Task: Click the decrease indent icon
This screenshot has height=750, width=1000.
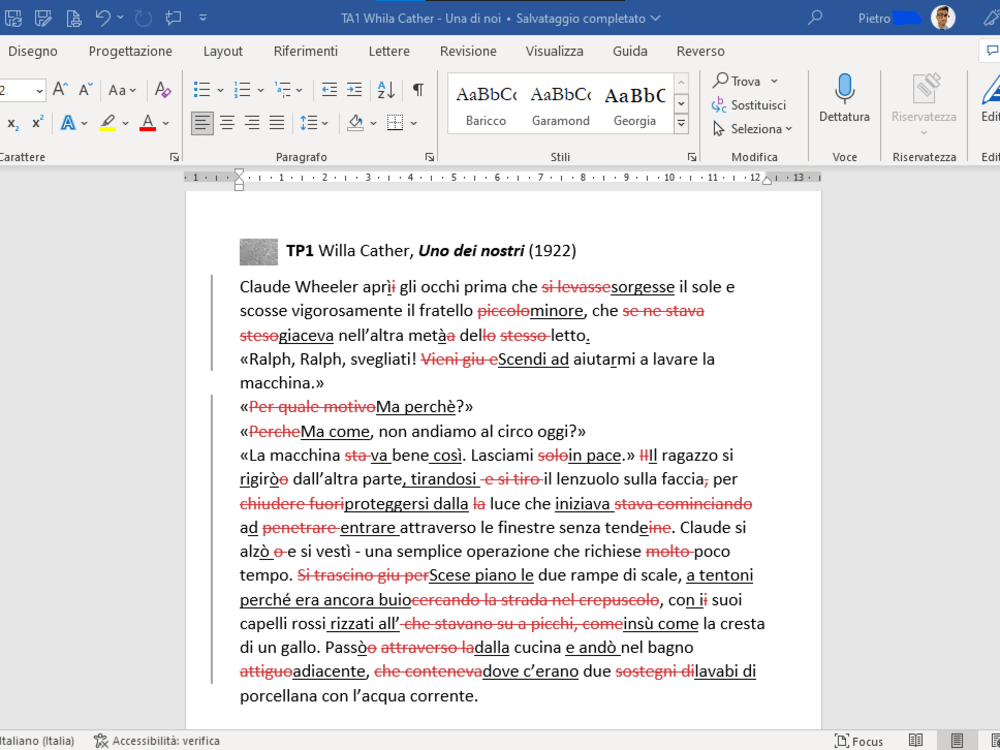Action: tap(329, 90)
